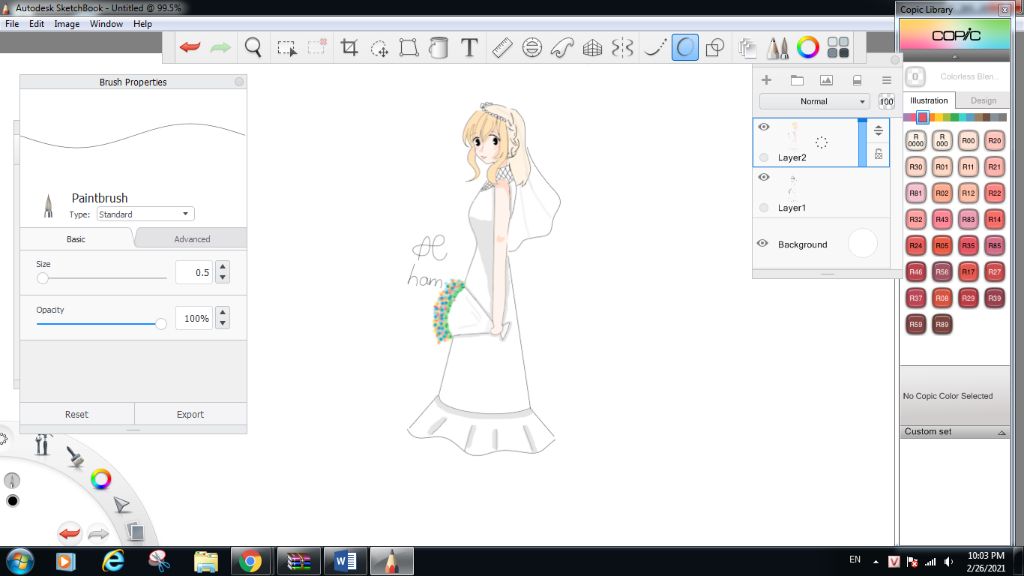The height and width of the screenshot is (576, 1024).
Task: Turn on the Ruler guide
Action: click(502, 47)
